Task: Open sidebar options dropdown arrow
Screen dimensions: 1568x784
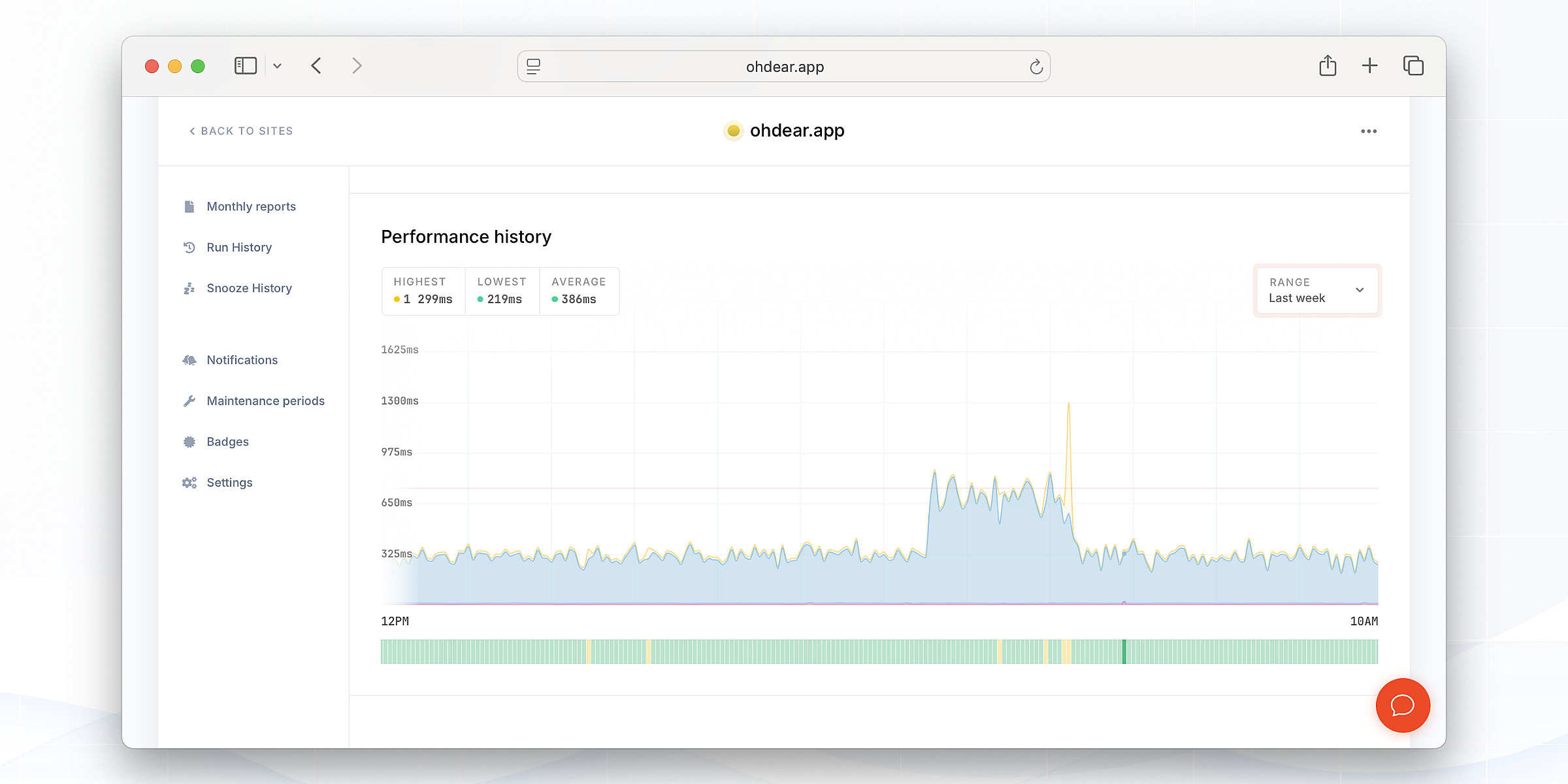Action: click(277, 66)
